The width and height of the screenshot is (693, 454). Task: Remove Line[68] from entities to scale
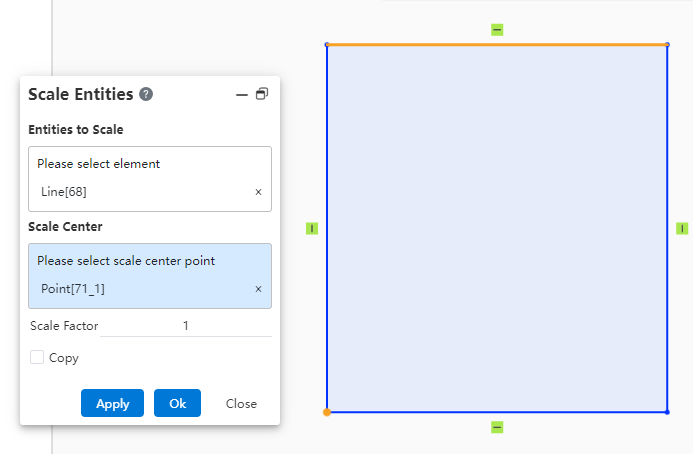pos(258,192)
